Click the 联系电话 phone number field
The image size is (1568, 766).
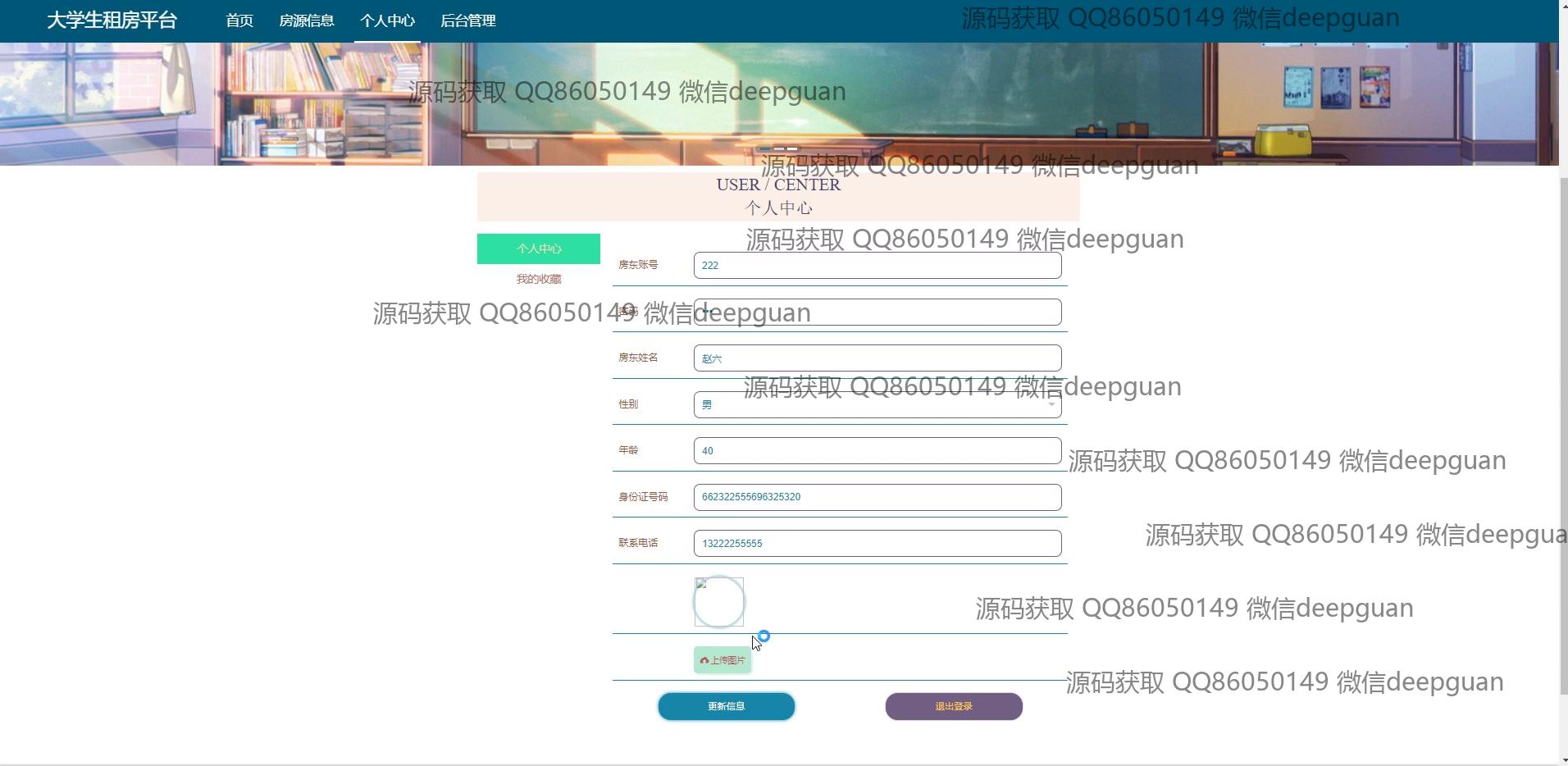tap(877, 544)
